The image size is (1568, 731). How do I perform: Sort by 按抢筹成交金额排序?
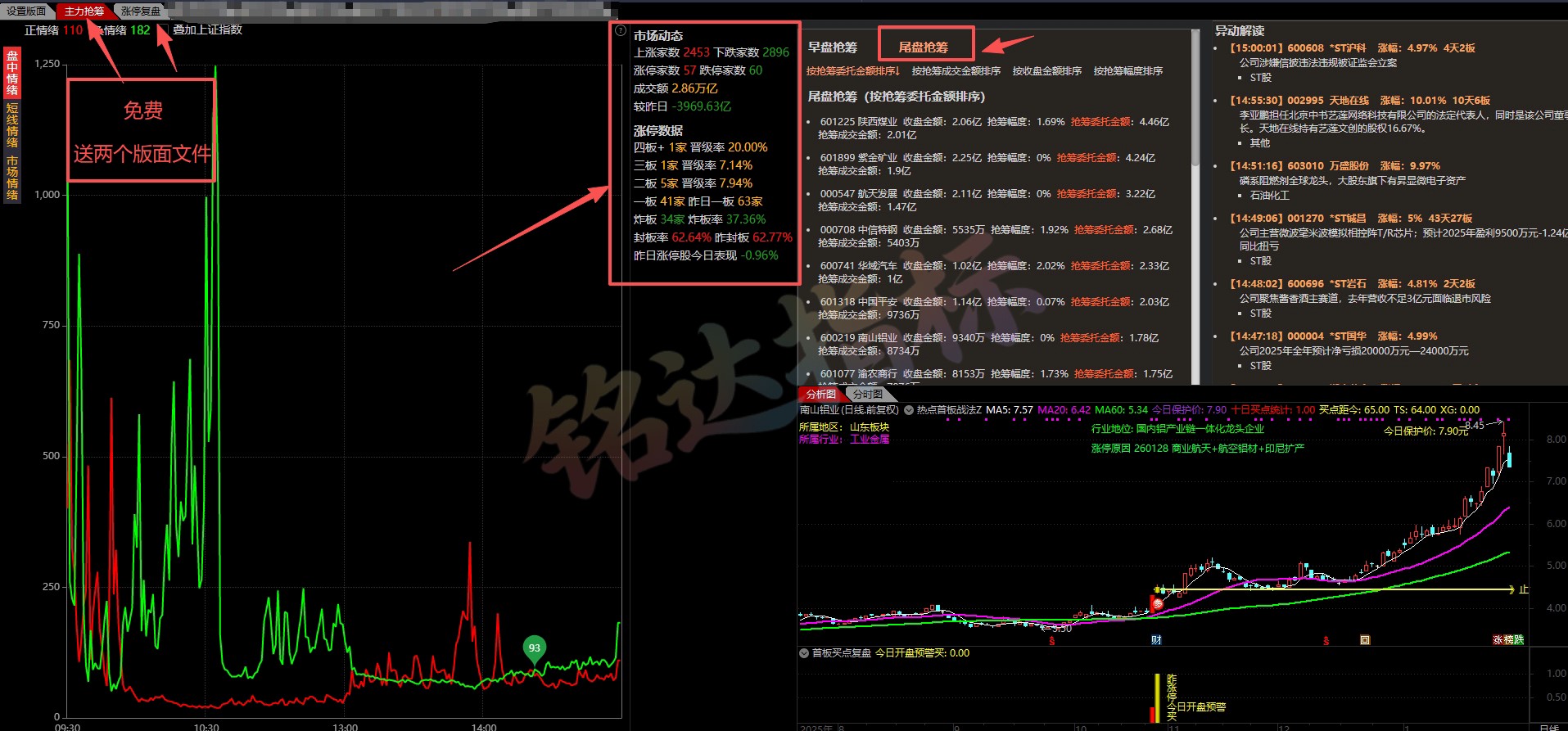pyautogui.click(x=956, y=71)
